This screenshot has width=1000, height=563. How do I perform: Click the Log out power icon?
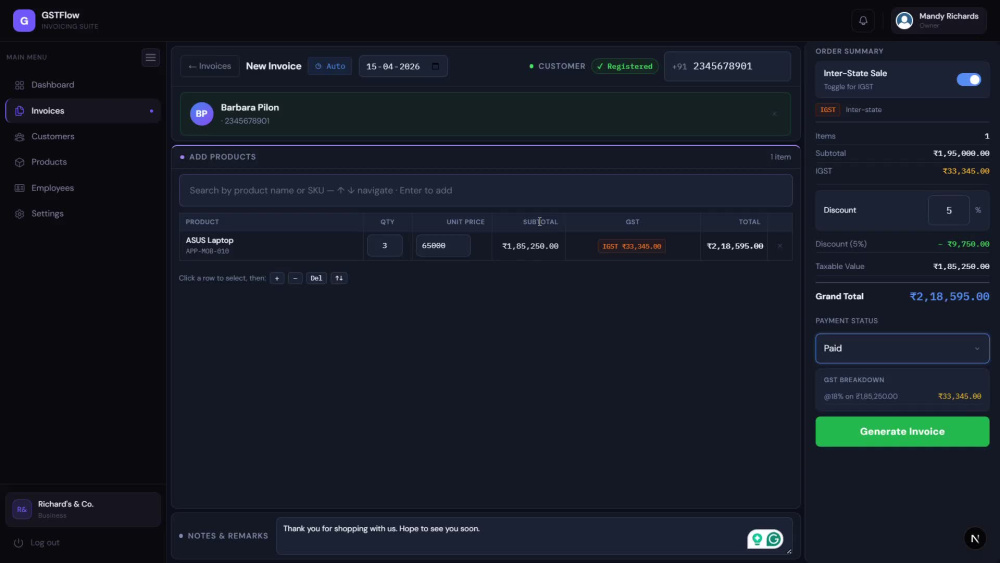point(18,543)
